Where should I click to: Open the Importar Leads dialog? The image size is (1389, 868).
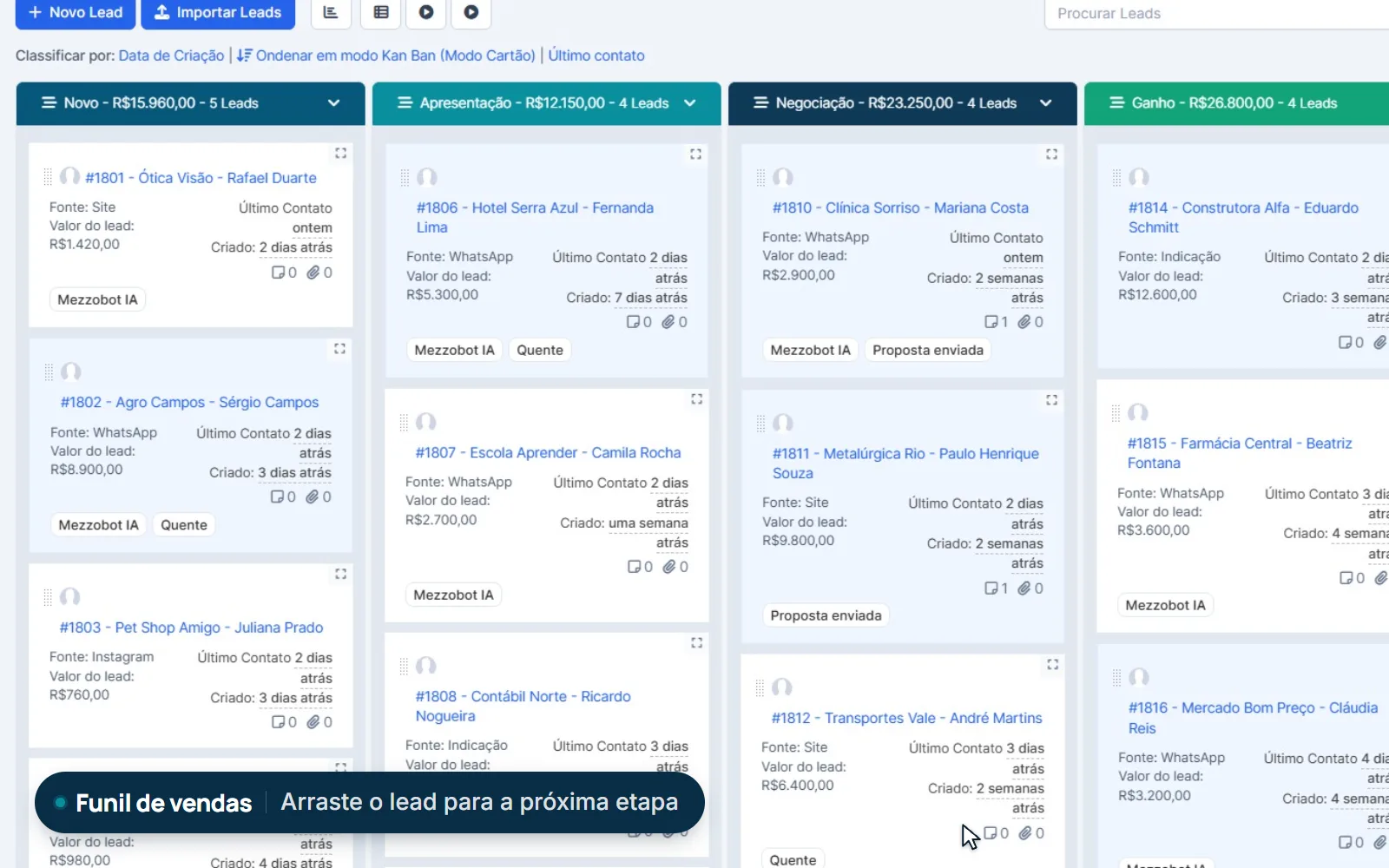(218, 13)
